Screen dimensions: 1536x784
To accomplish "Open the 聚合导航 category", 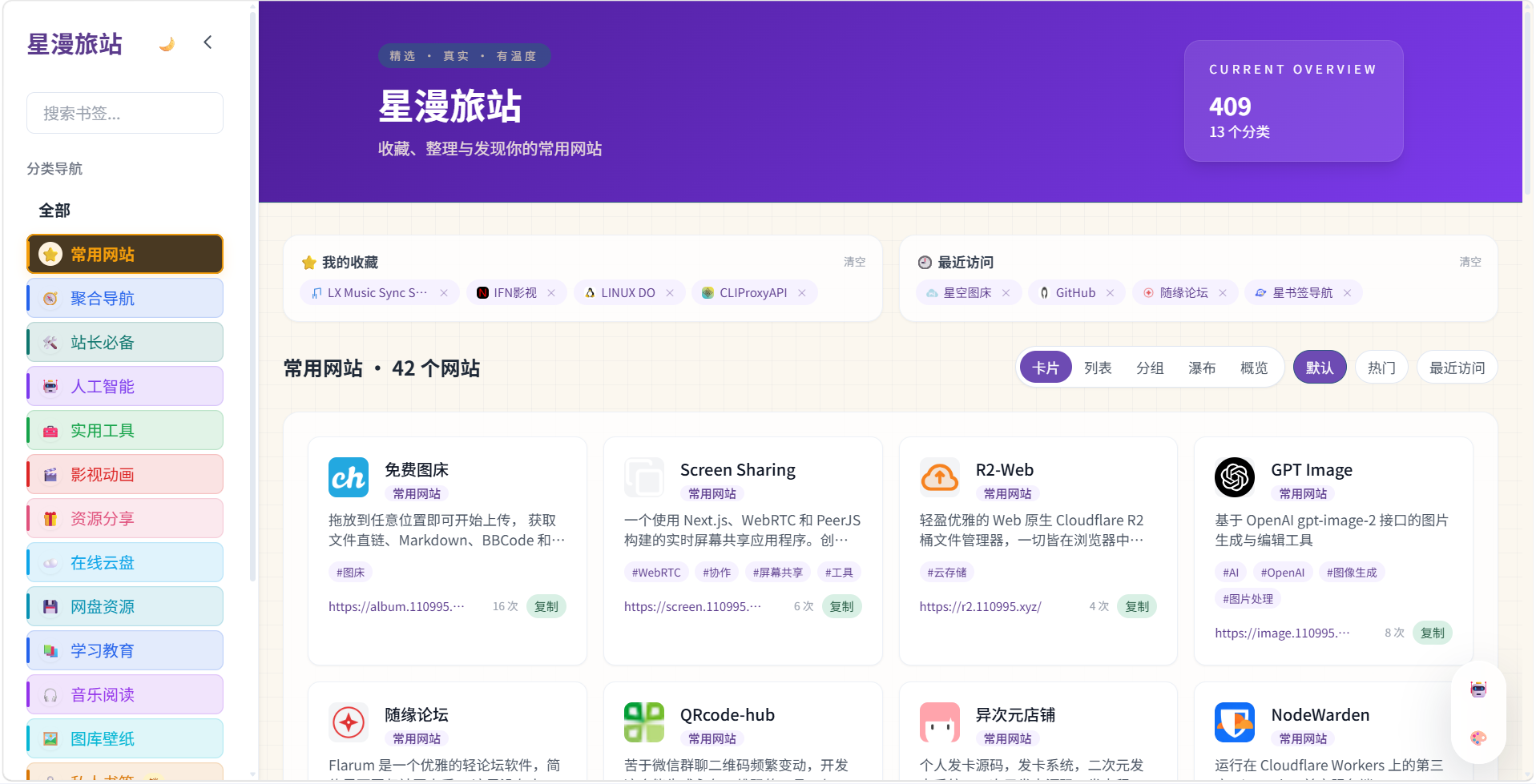I will (x=125, y=298).
